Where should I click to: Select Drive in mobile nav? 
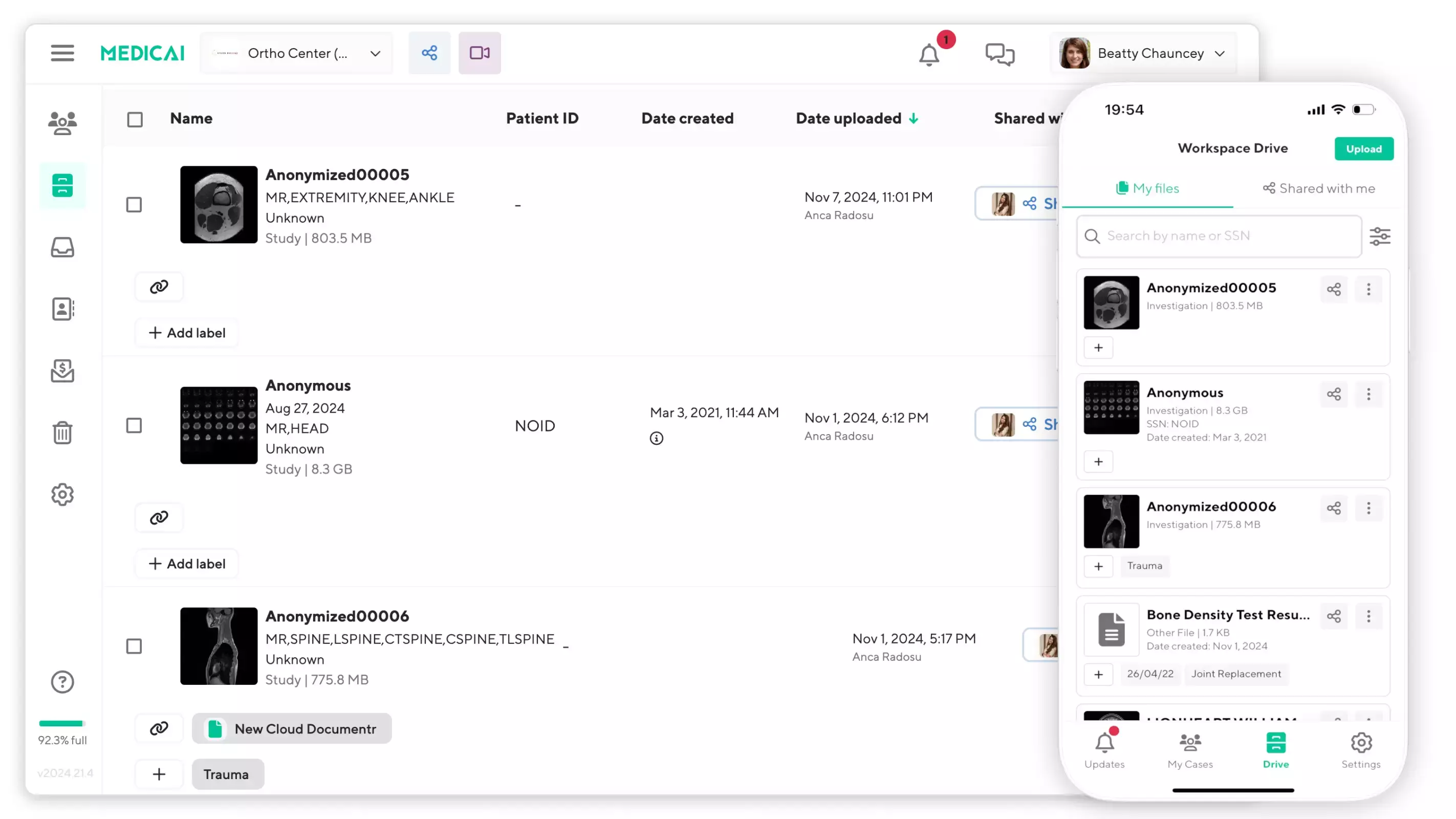[1276, 749]
